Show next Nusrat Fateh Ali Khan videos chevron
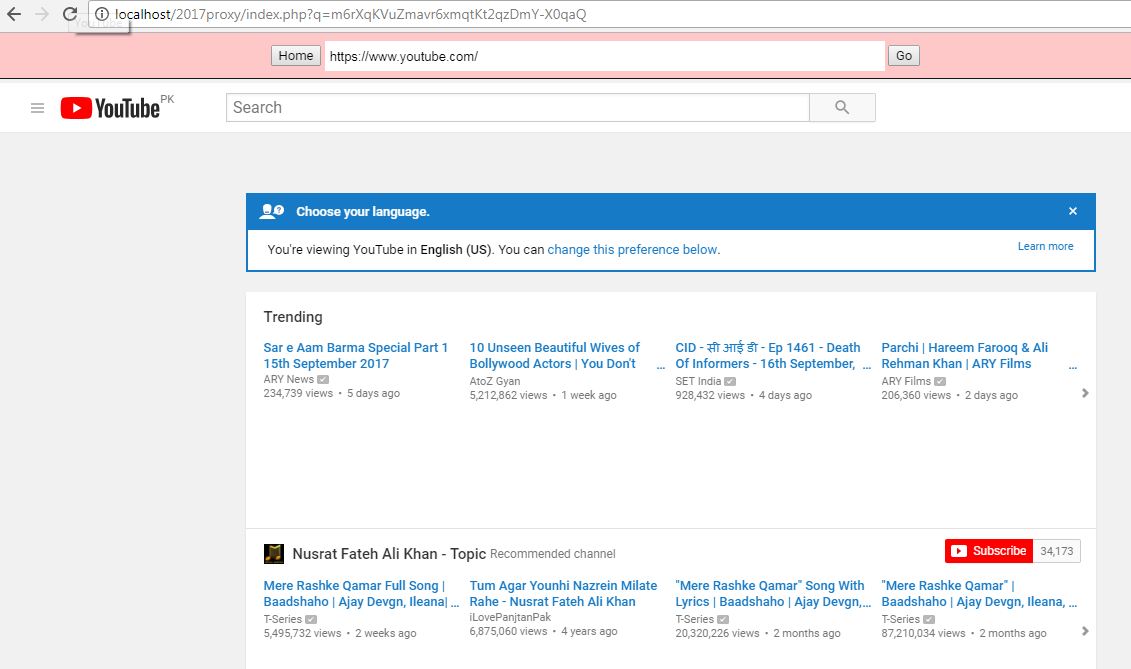 point(1085,631)
